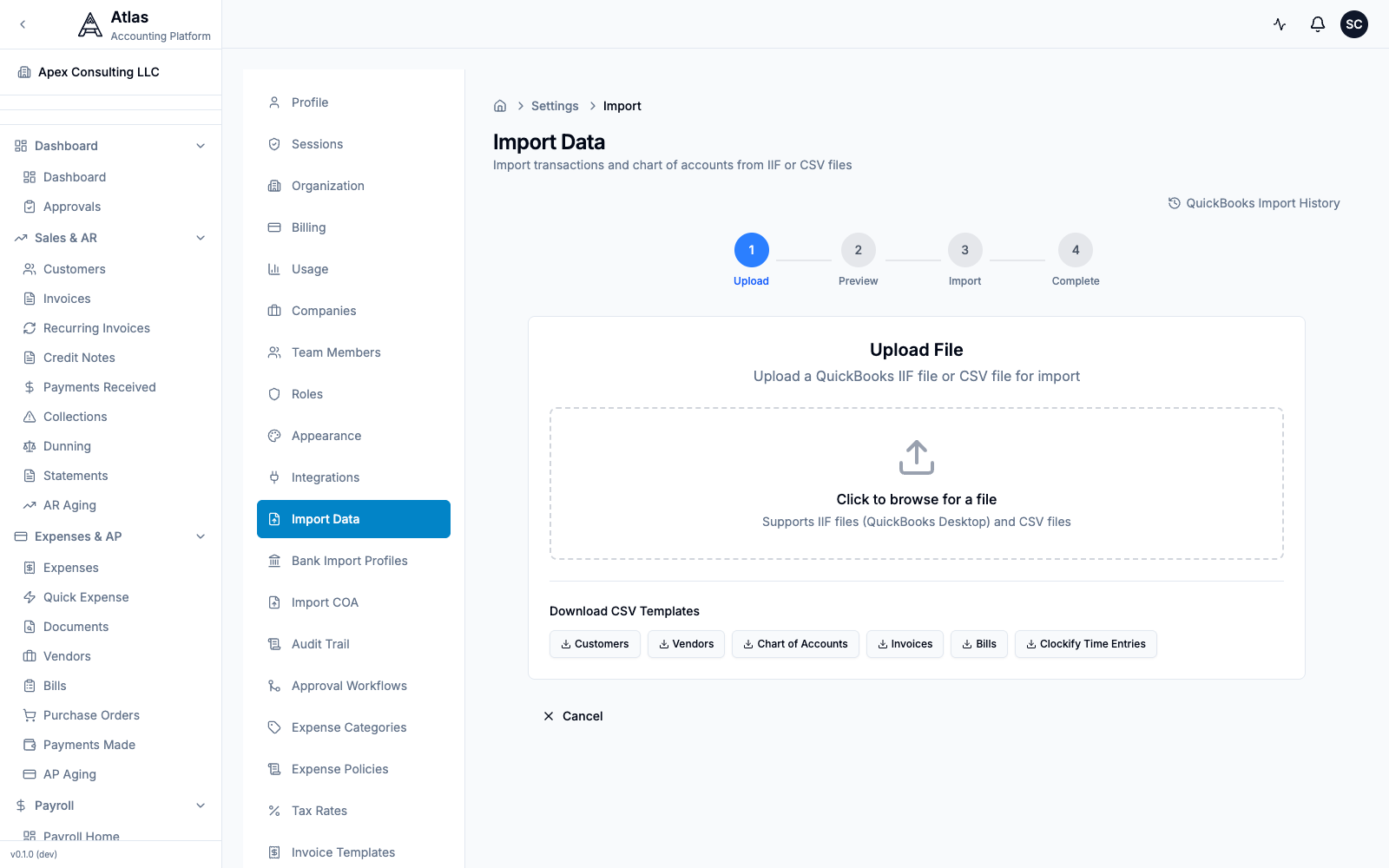
Task: Click the Appearance palette icon
Action: (274, 436)
